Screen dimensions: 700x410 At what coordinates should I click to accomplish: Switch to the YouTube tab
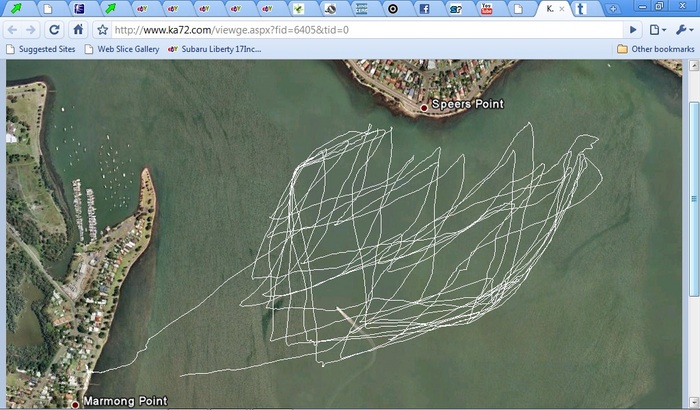click(487, 9)
